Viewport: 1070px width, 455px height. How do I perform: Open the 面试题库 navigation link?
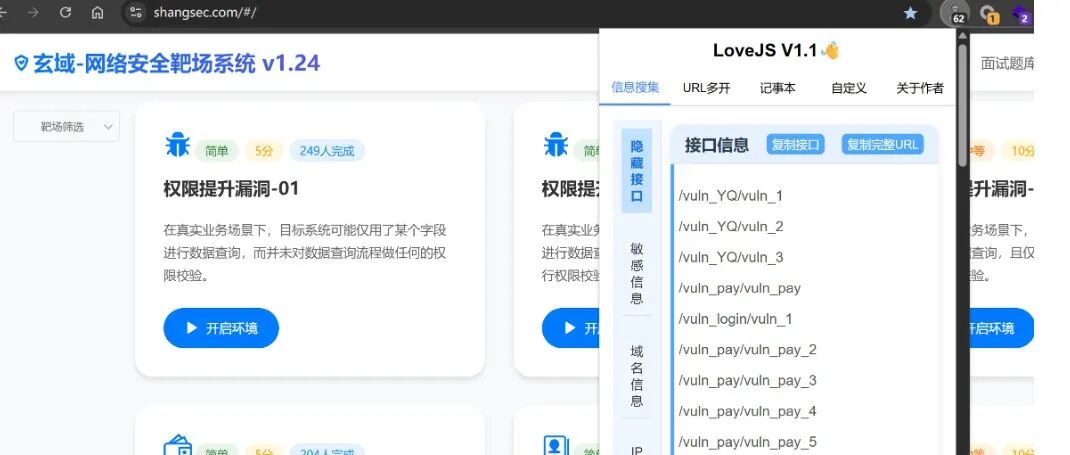coord(1007,63)
